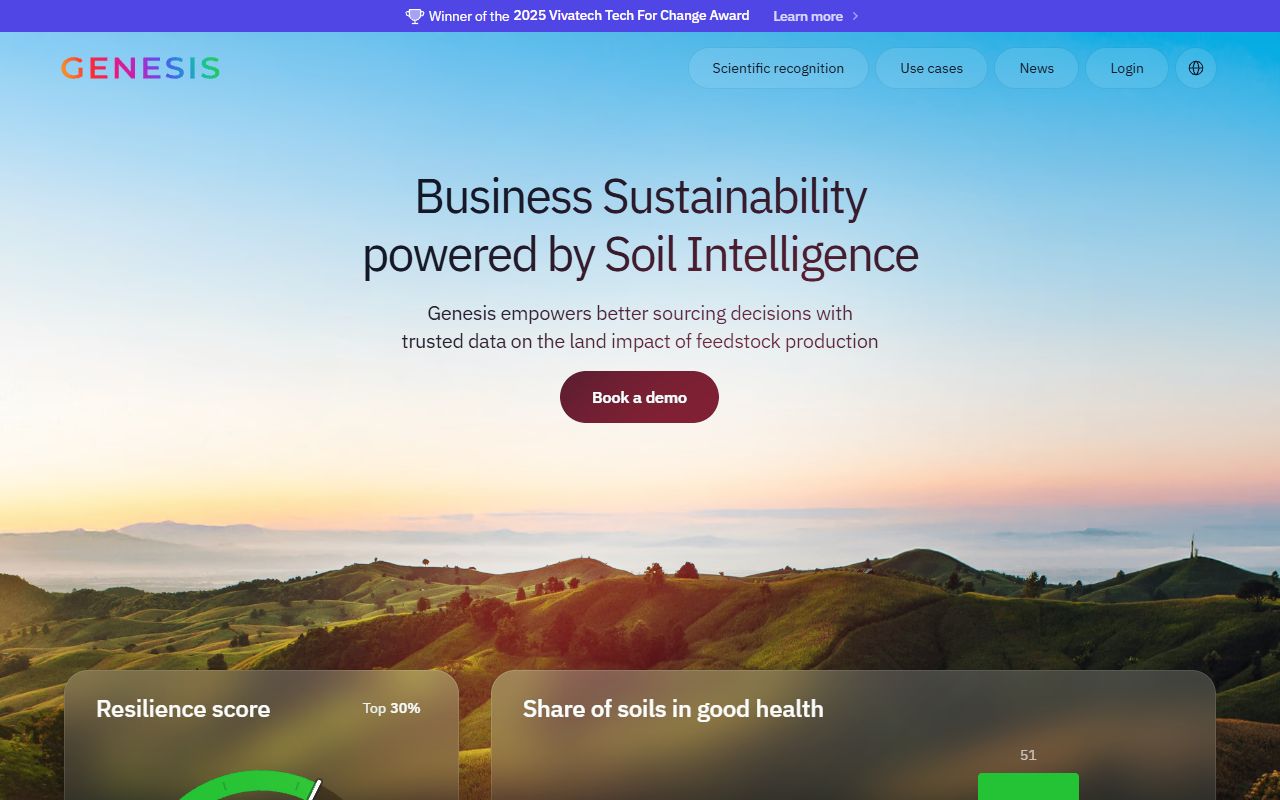Select the Resilience score card title
The height and width of the screenshot is (800, 1280).
coord(183,709)
